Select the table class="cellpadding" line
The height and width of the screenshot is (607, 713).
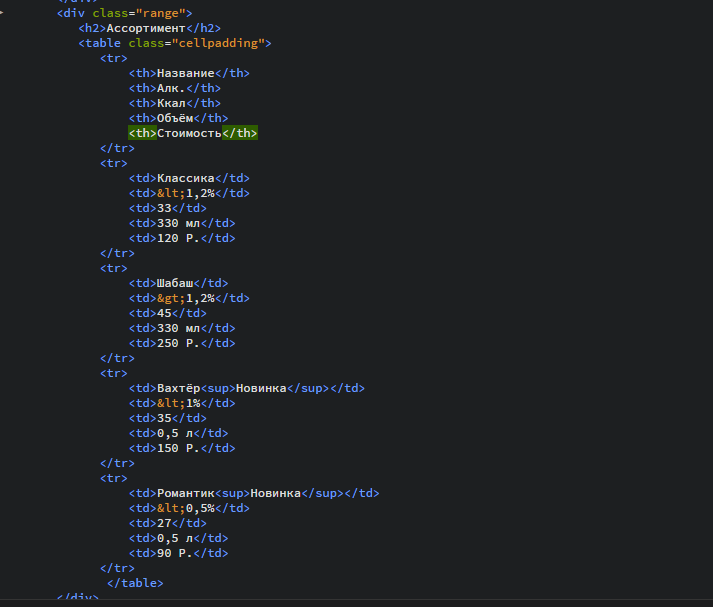coord(175,43)
